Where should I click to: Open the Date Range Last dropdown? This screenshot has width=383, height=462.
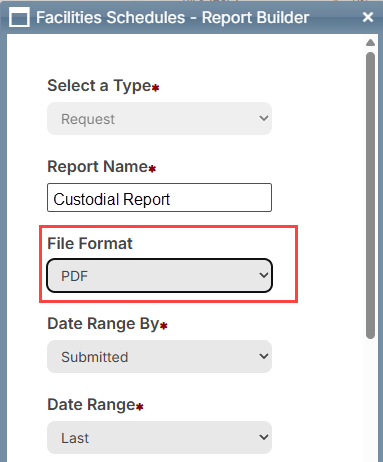coord(159,437)
